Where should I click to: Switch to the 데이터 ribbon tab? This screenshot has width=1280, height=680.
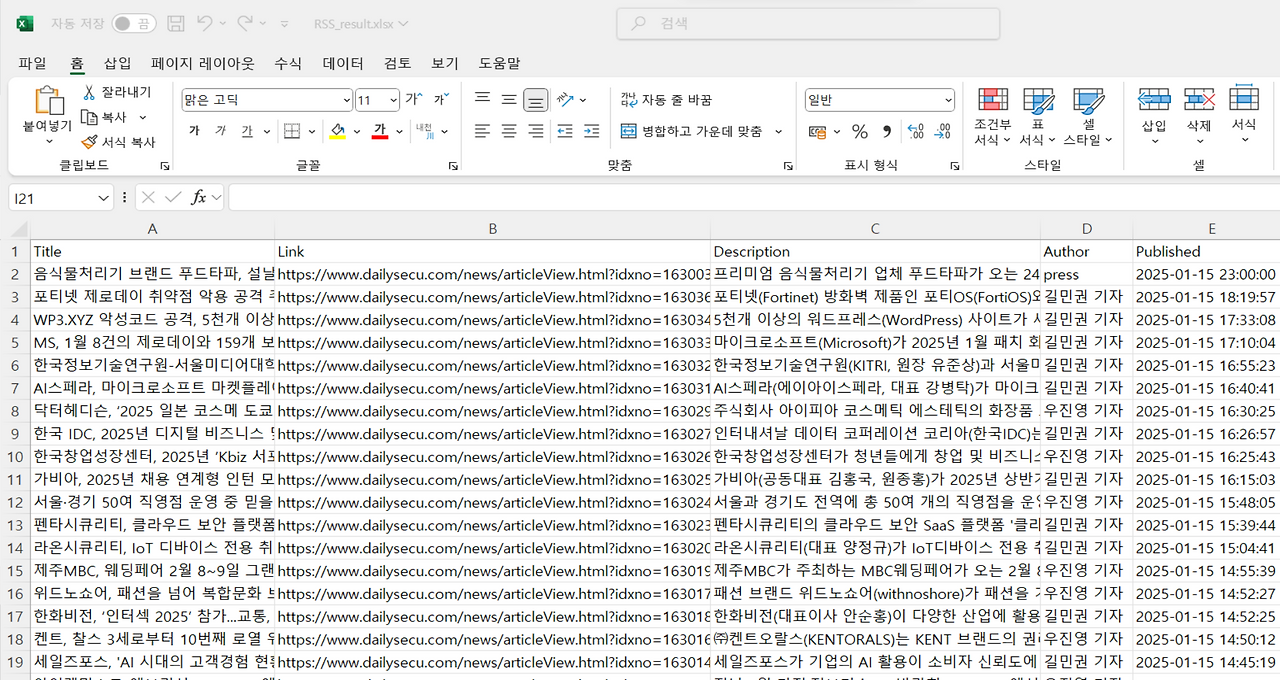[x=343, y=63]
